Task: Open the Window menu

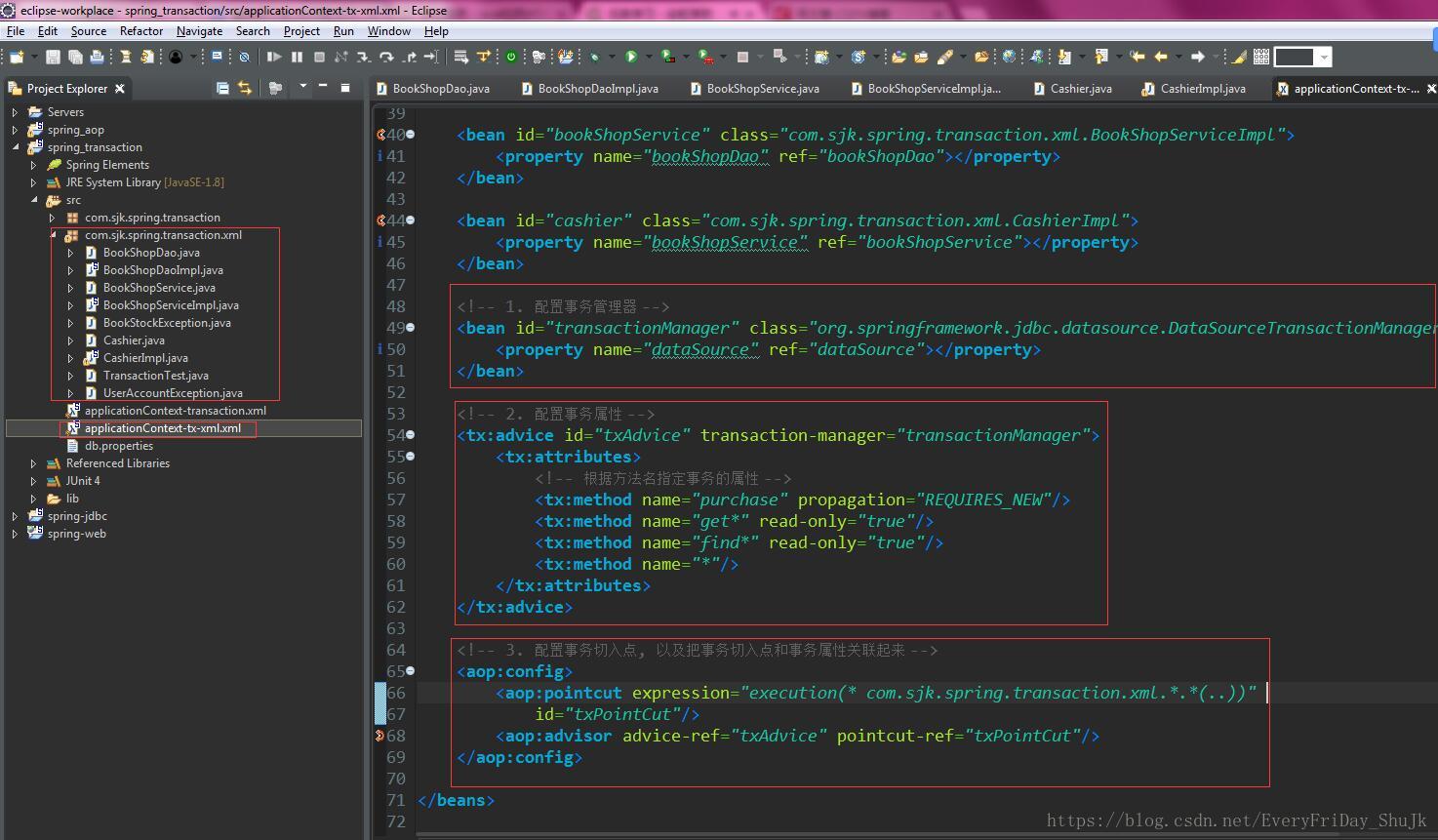Action: tap(388, 31)
